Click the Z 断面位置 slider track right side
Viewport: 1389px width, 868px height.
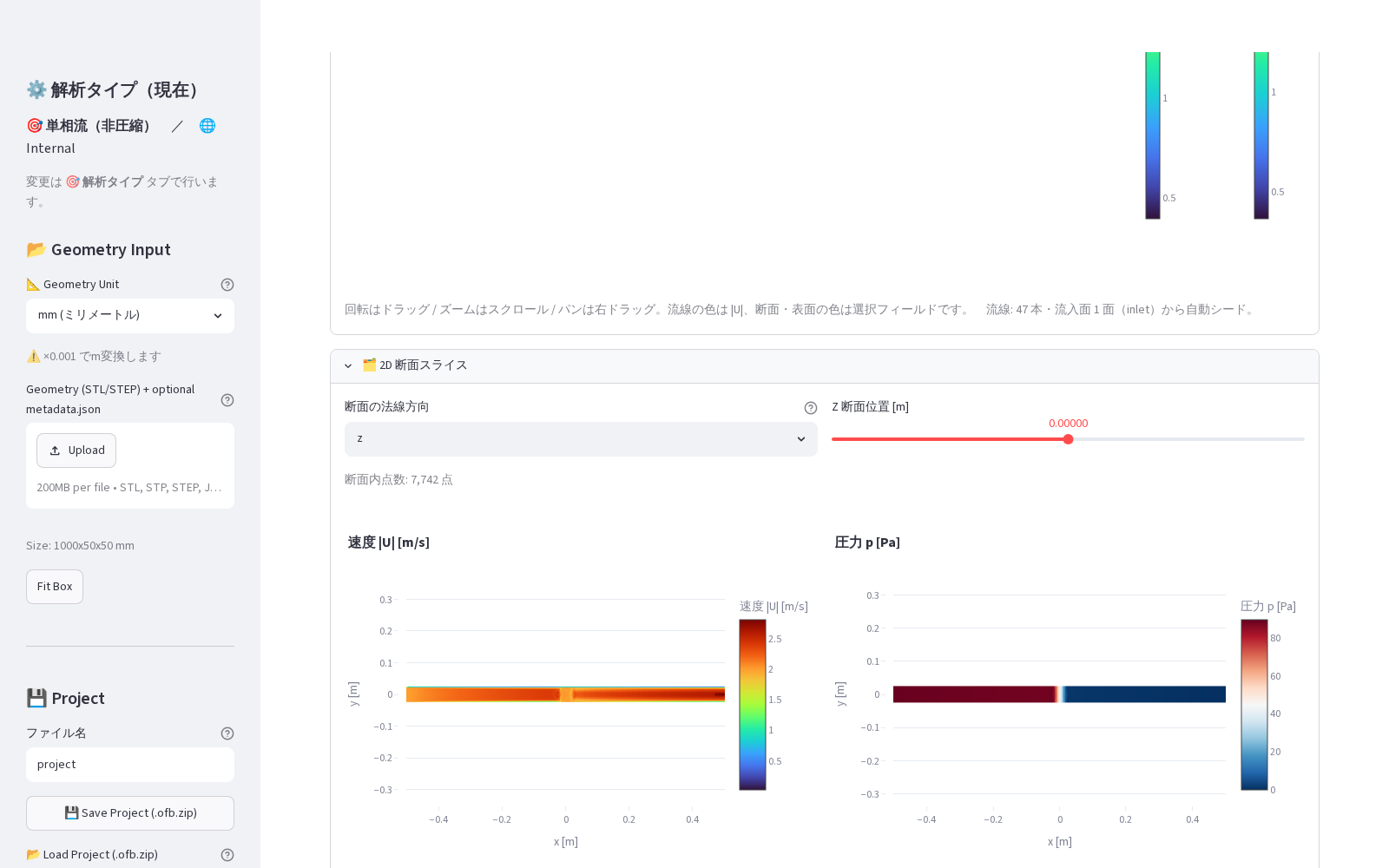[x=1187, y=439]
